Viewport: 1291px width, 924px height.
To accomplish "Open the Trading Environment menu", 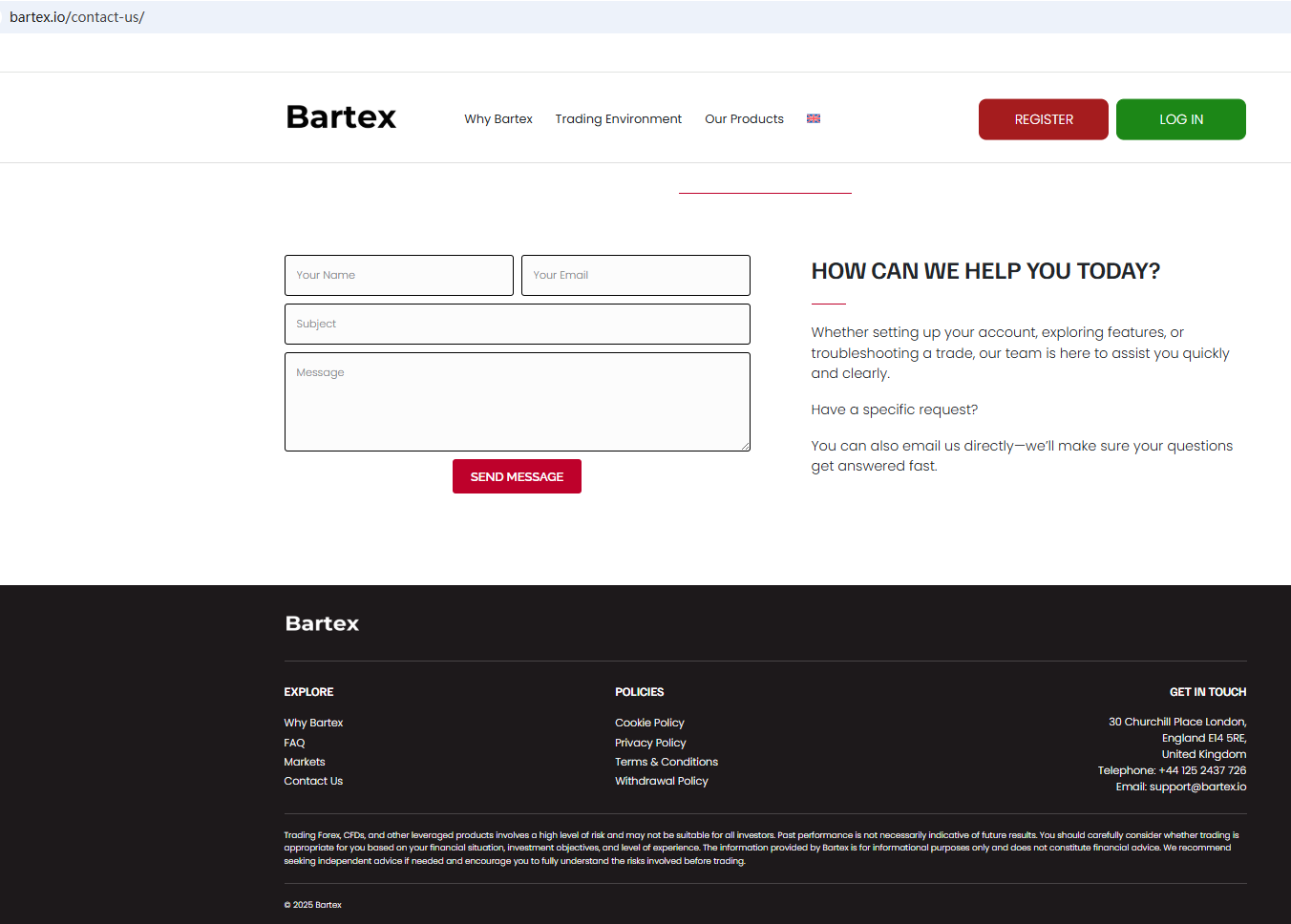I will pos(619,119).
